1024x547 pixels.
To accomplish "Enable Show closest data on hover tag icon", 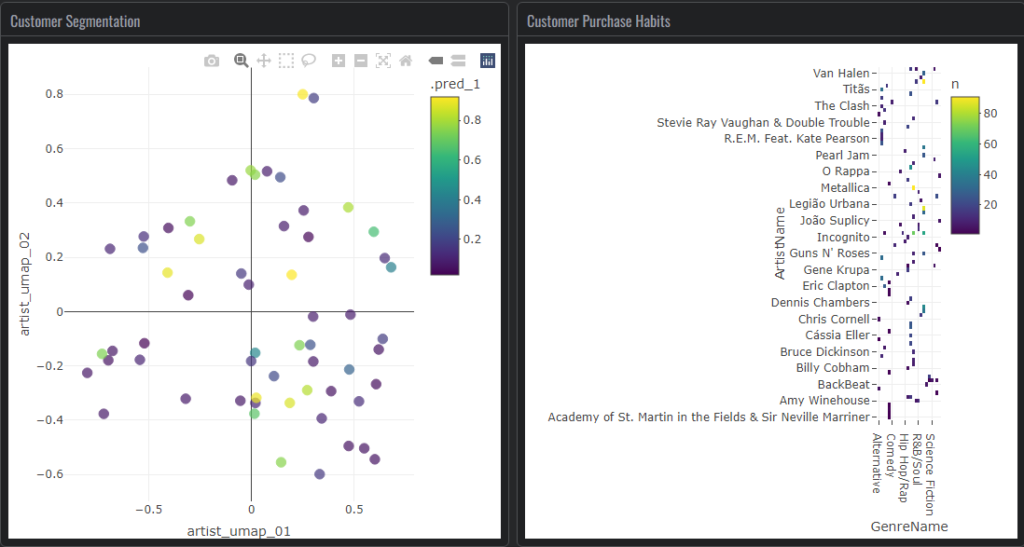I will point(436,61).
